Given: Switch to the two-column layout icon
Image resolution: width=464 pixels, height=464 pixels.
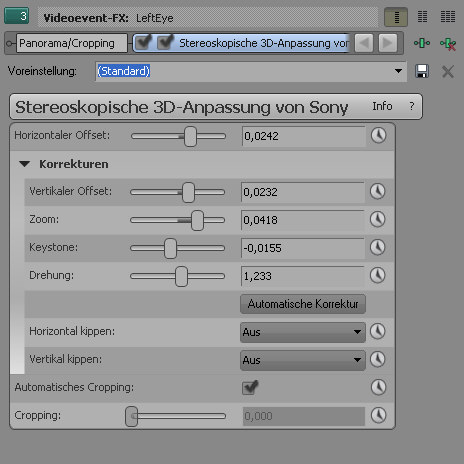Looking at the screenshot, I should [422, 17].
